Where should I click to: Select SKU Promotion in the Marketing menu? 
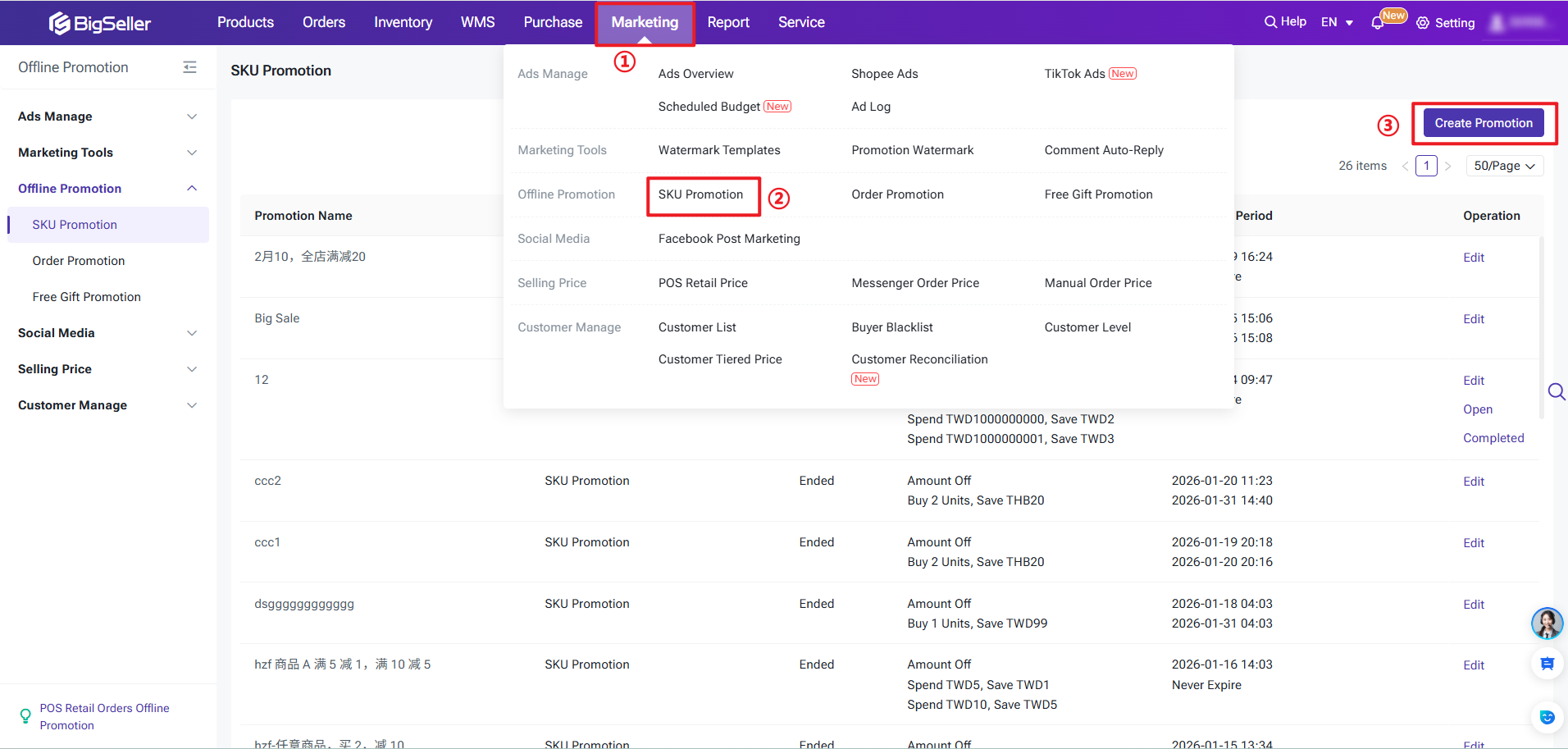(700, 194)
